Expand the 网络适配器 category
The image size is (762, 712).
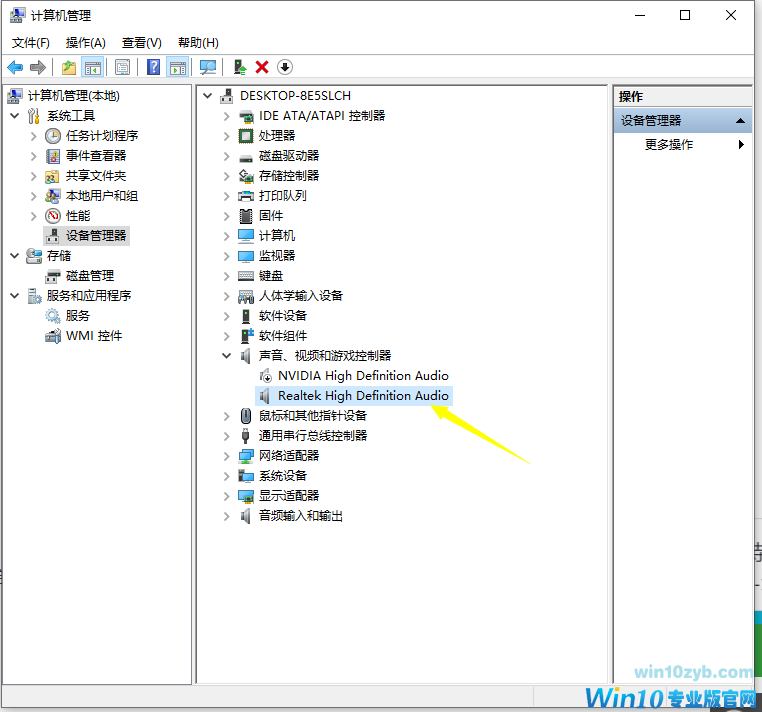226,456
